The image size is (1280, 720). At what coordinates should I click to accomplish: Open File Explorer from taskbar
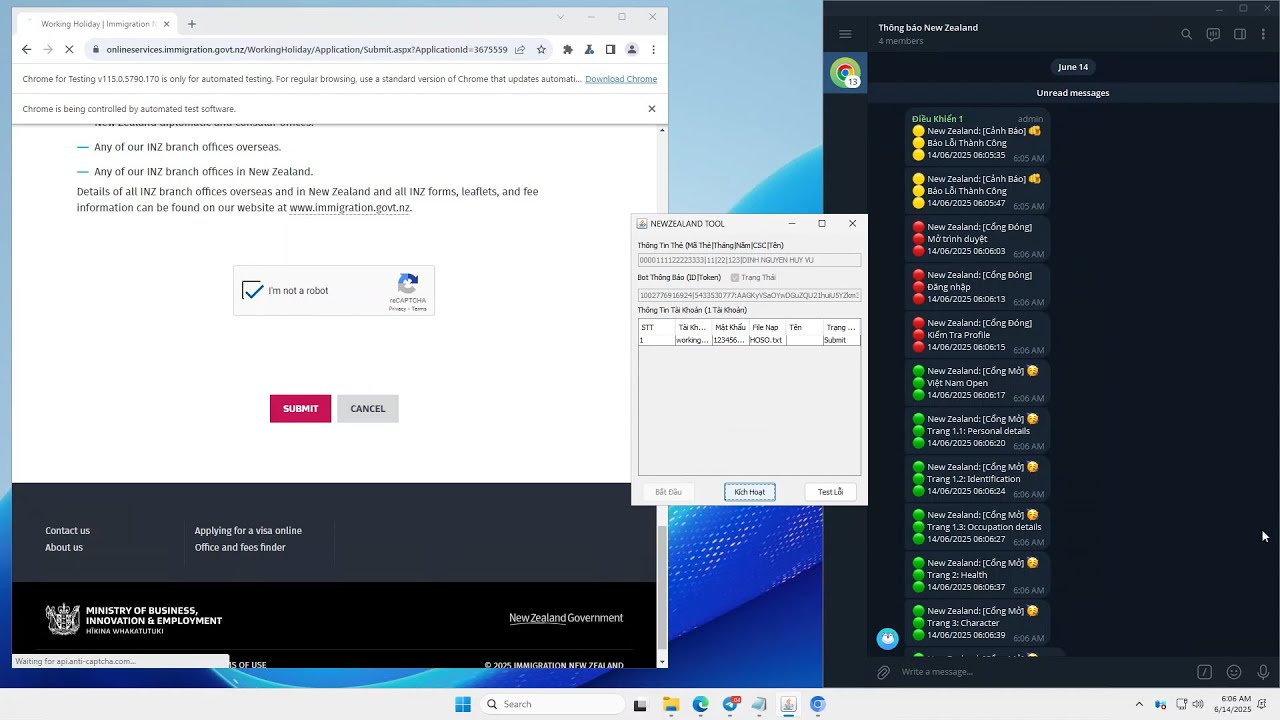(671, 704)
